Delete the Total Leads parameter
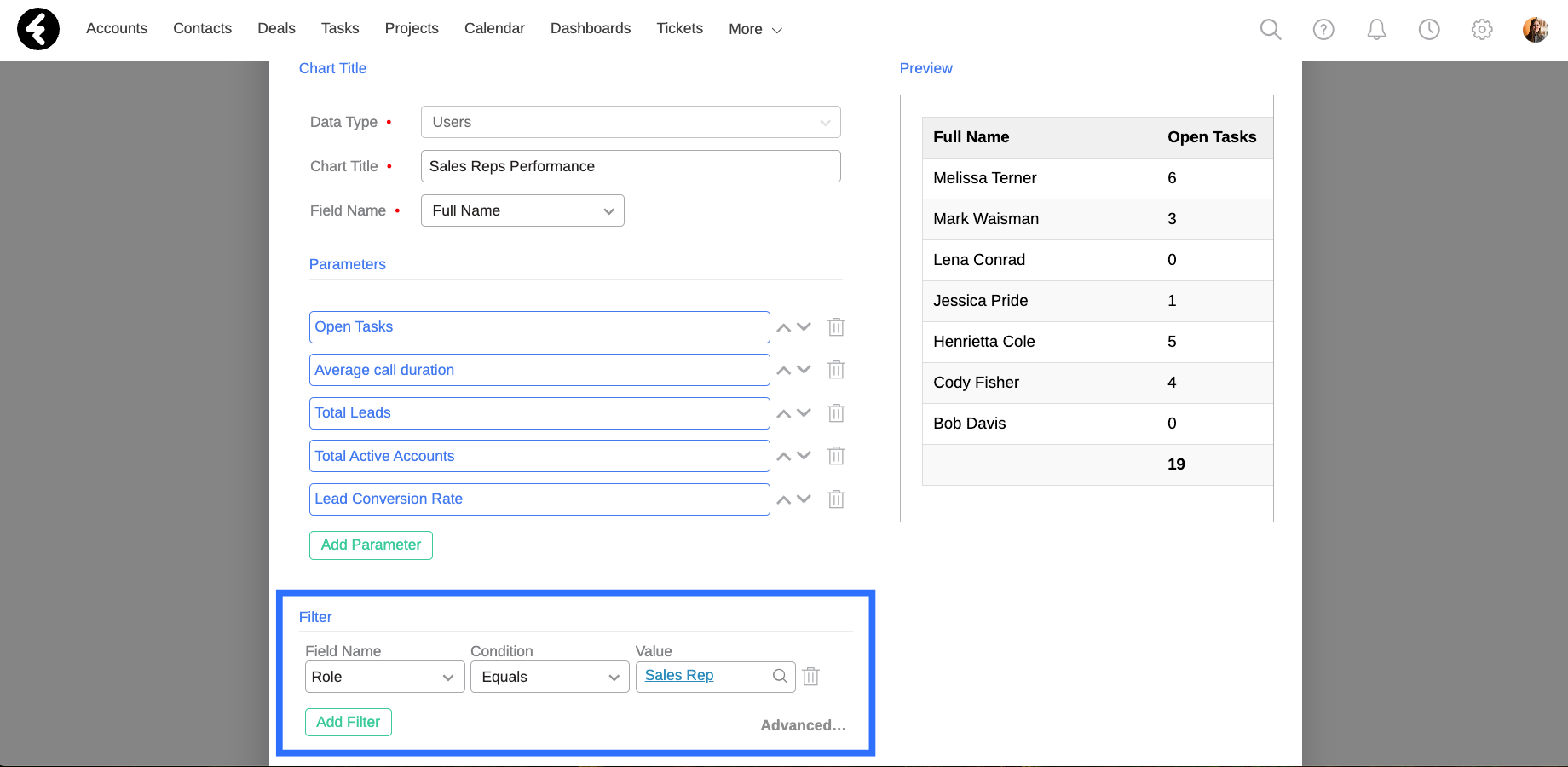Screen dimensions: 1568x767 click(x=836, y=412)
